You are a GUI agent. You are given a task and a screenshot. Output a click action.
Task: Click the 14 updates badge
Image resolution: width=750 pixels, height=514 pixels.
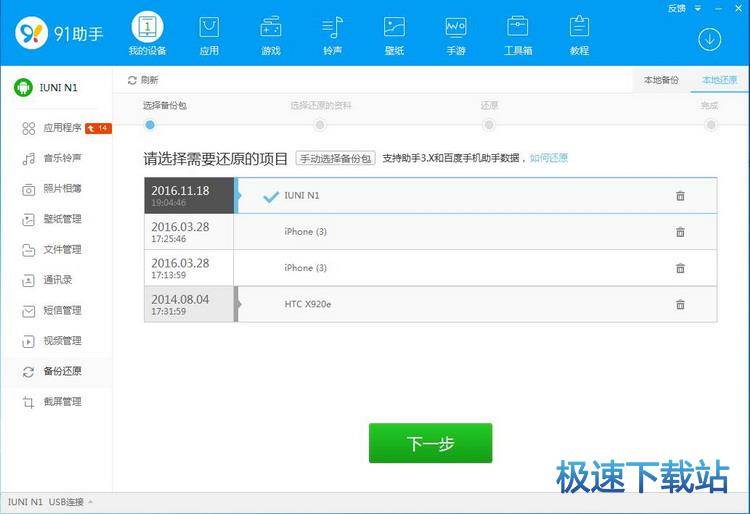[x=98, y=128]
